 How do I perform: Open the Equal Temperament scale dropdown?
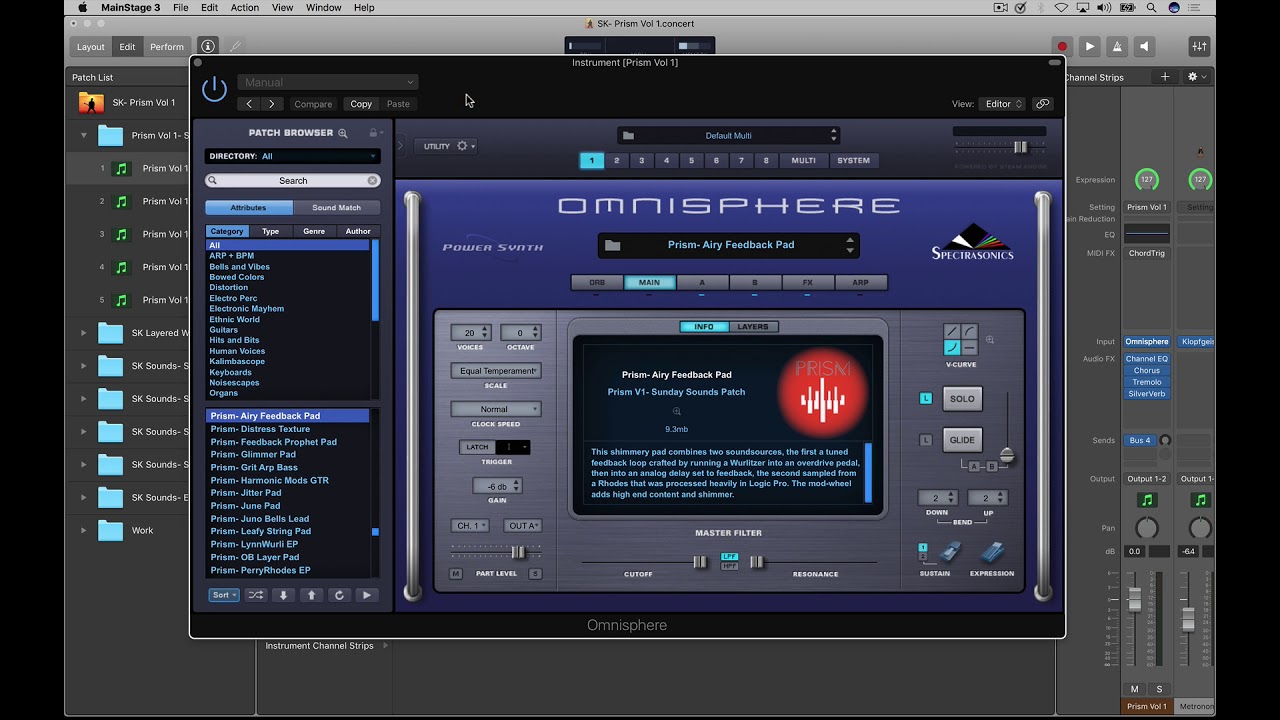pos(496,371)
